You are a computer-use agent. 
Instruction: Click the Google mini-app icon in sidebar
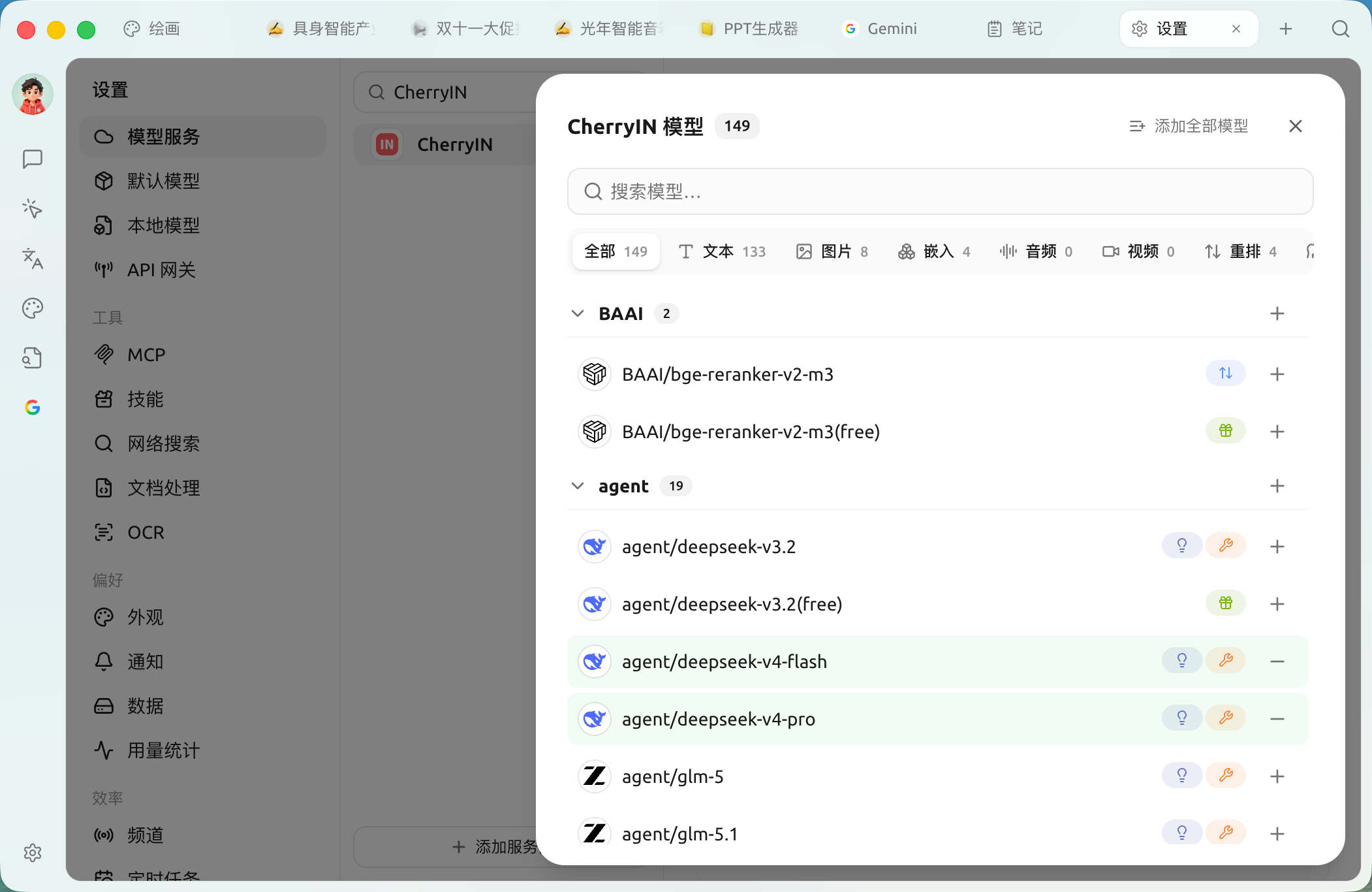[33, 407]
